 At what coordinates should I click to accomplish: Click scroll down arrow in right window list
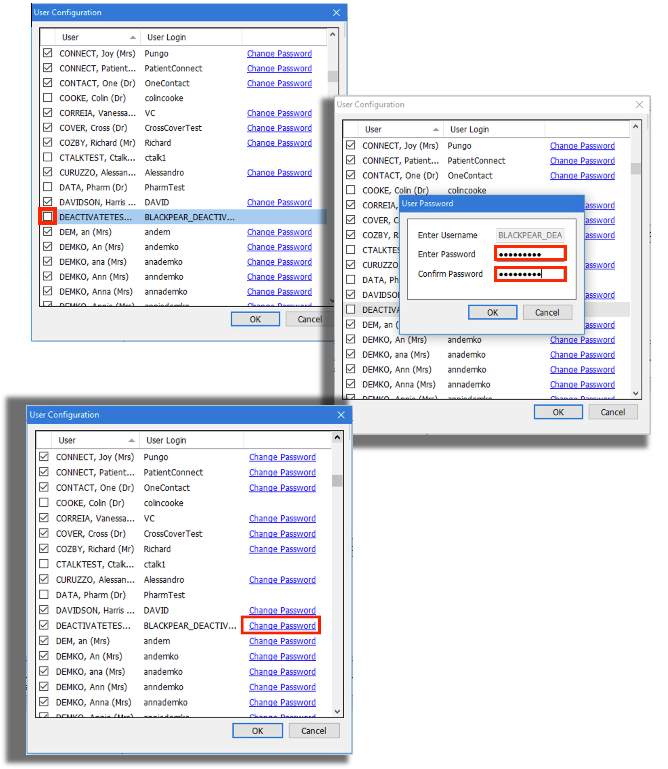coord(636,393)
